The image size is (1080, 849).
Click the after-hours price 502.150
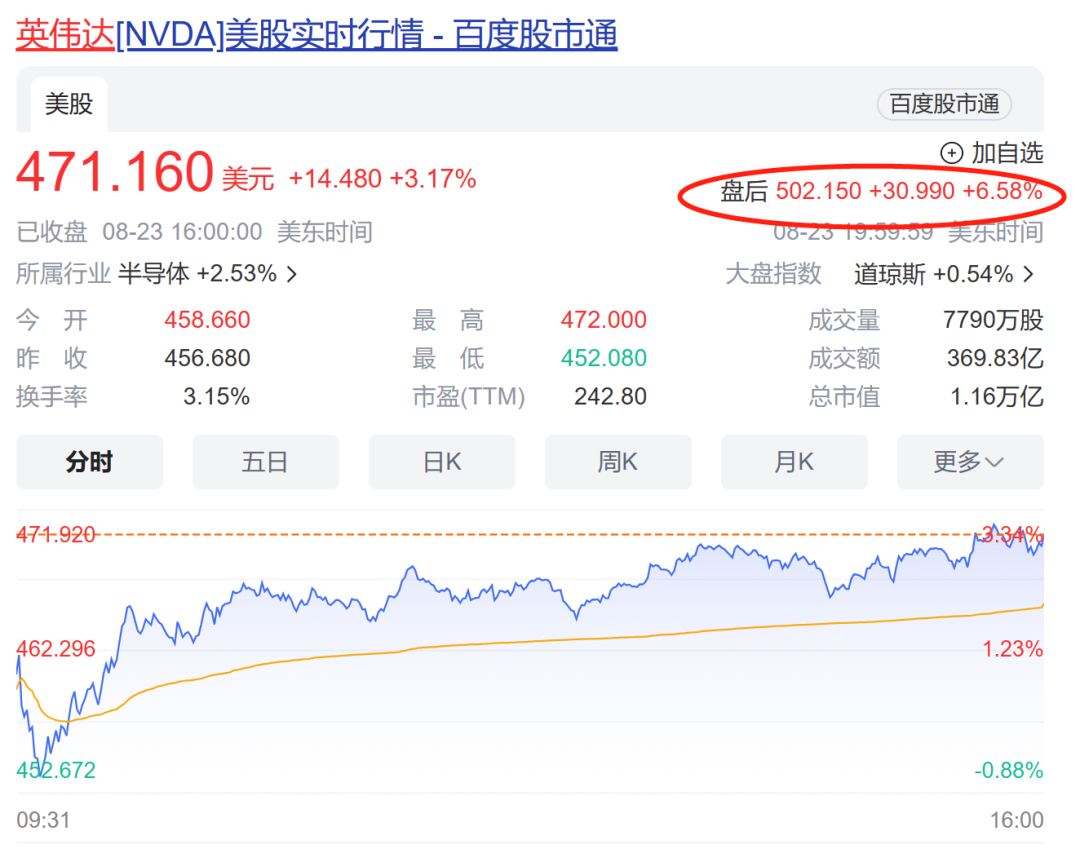[818, 191]
